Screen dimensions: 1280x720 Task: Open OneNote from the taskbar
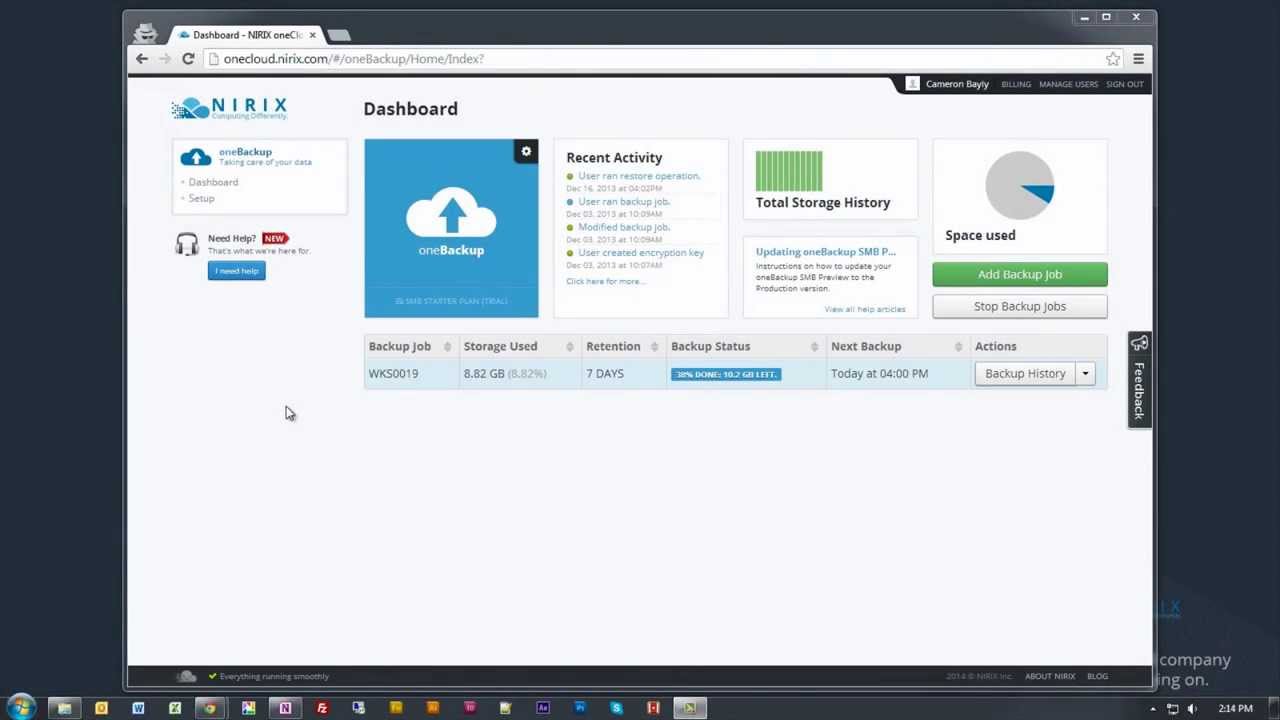coord(285,708)
